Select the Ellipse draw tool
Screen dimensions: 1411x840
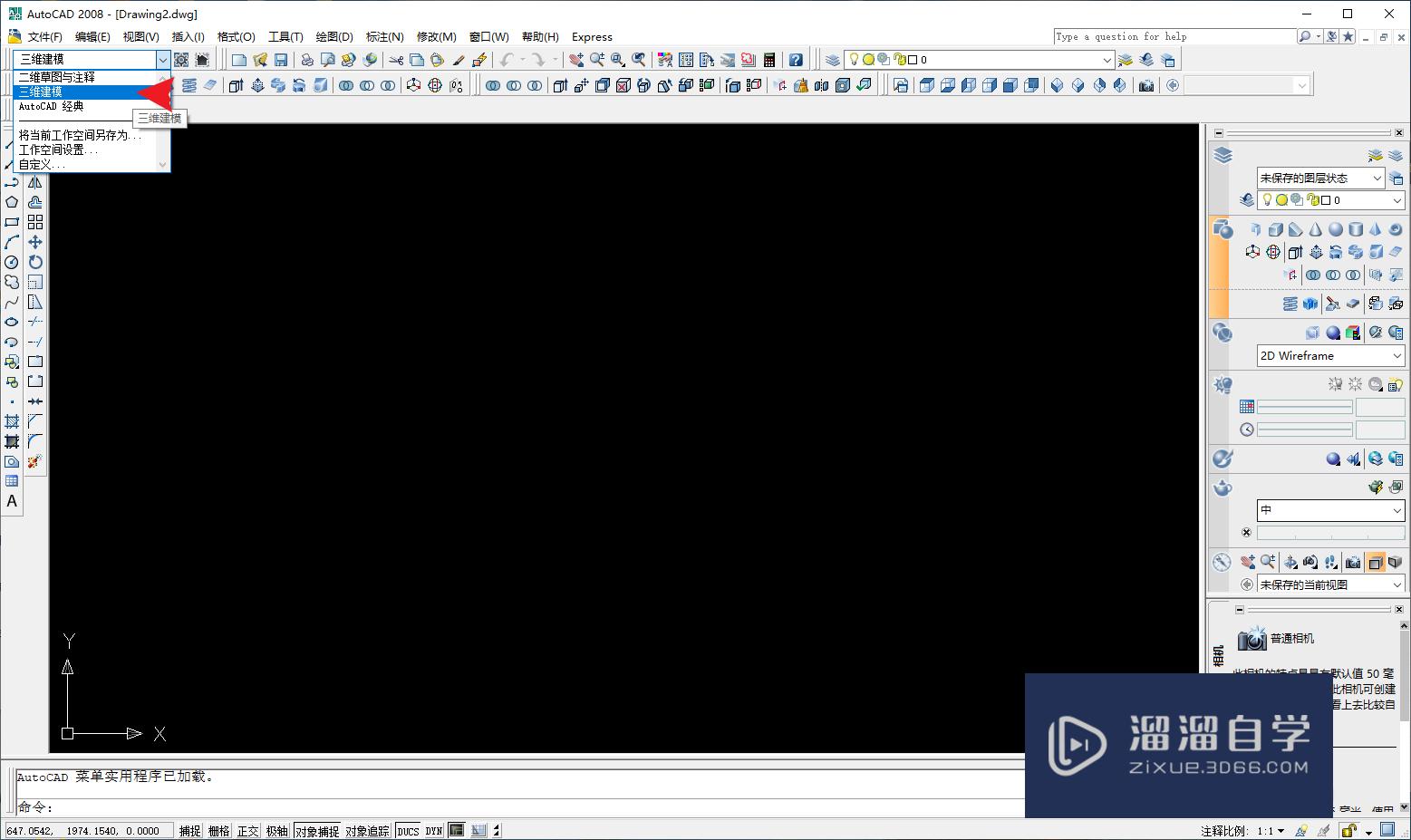tap(12, 322)
